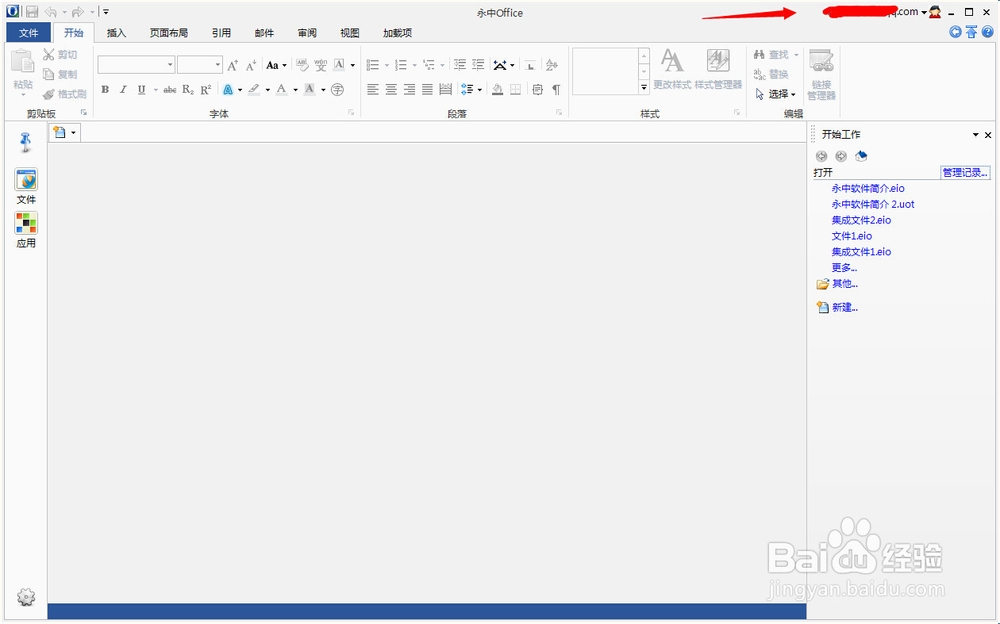Image resolution: width=1000 pixels, height=624 pixels.
Task: Click the 管理记录.. button
Action: tap(965, 173)
